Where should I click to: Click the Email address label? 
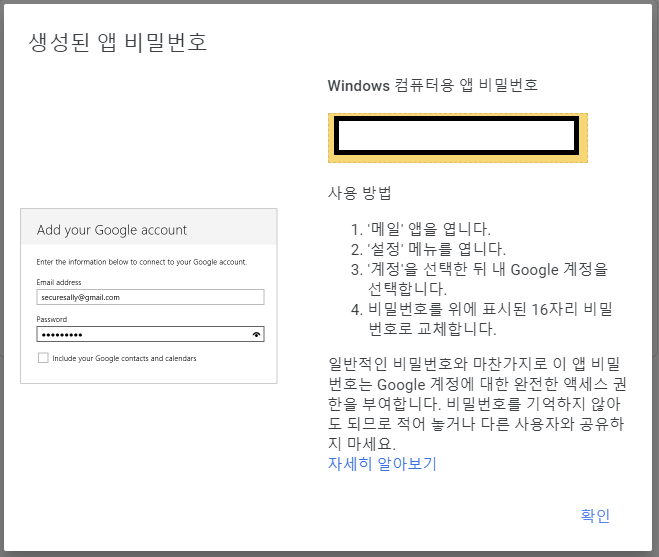[x=59, y=282]
